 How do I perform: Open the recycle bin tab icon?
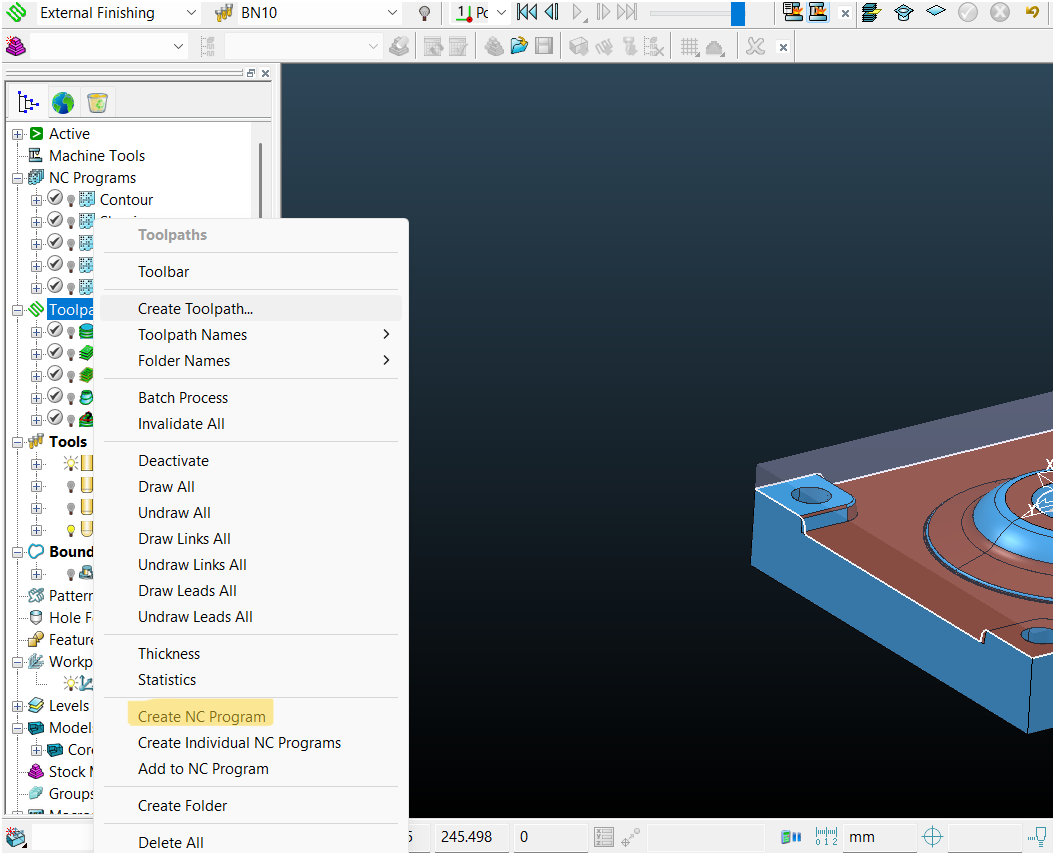coord(98,103)
